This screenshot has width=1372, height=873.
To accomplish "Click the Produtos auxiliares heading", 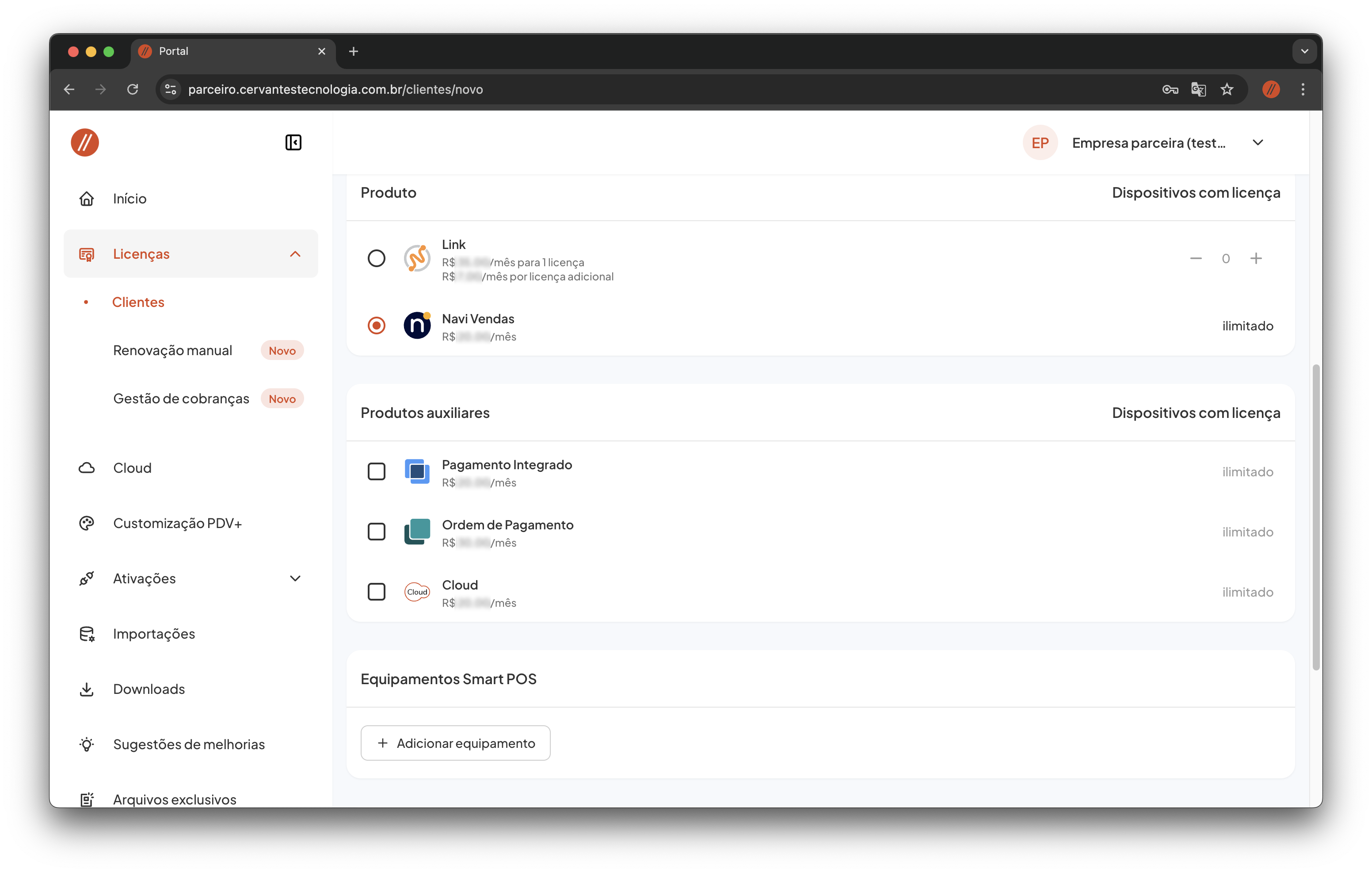I will point(425,413).
